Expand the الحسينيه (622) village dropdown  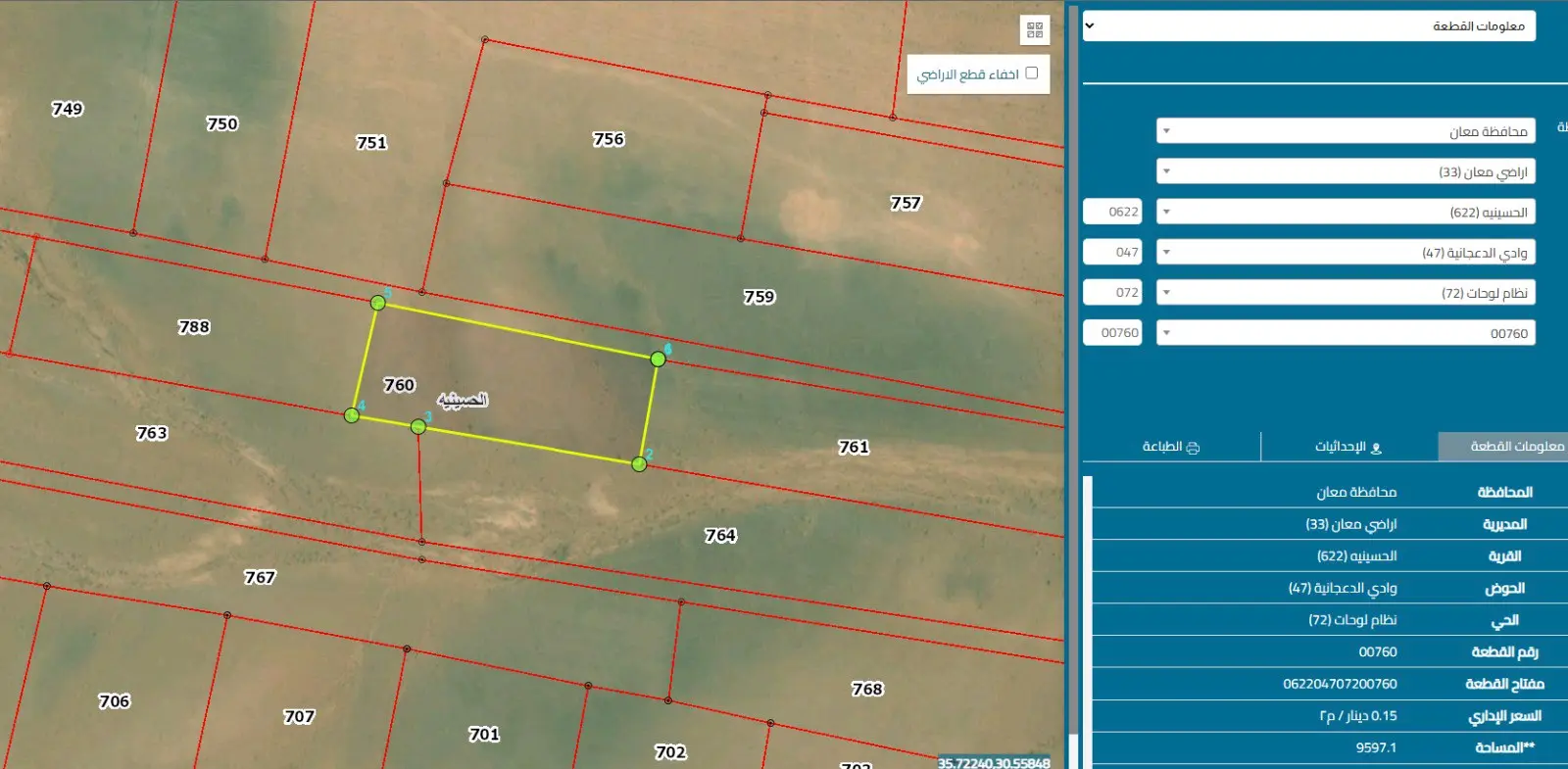point(1345,212)
